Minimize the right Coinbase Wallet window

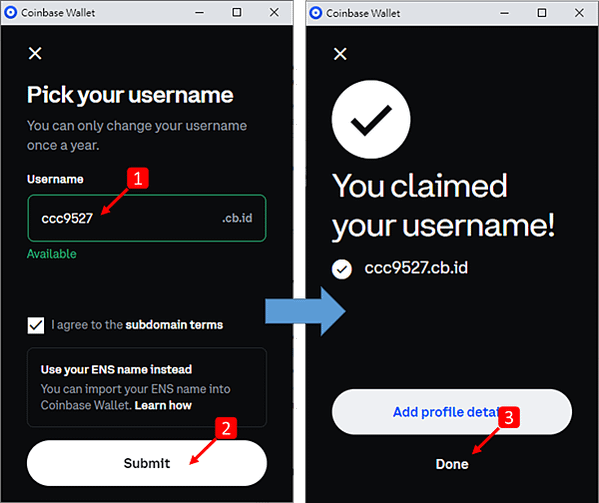coord(505,13)
